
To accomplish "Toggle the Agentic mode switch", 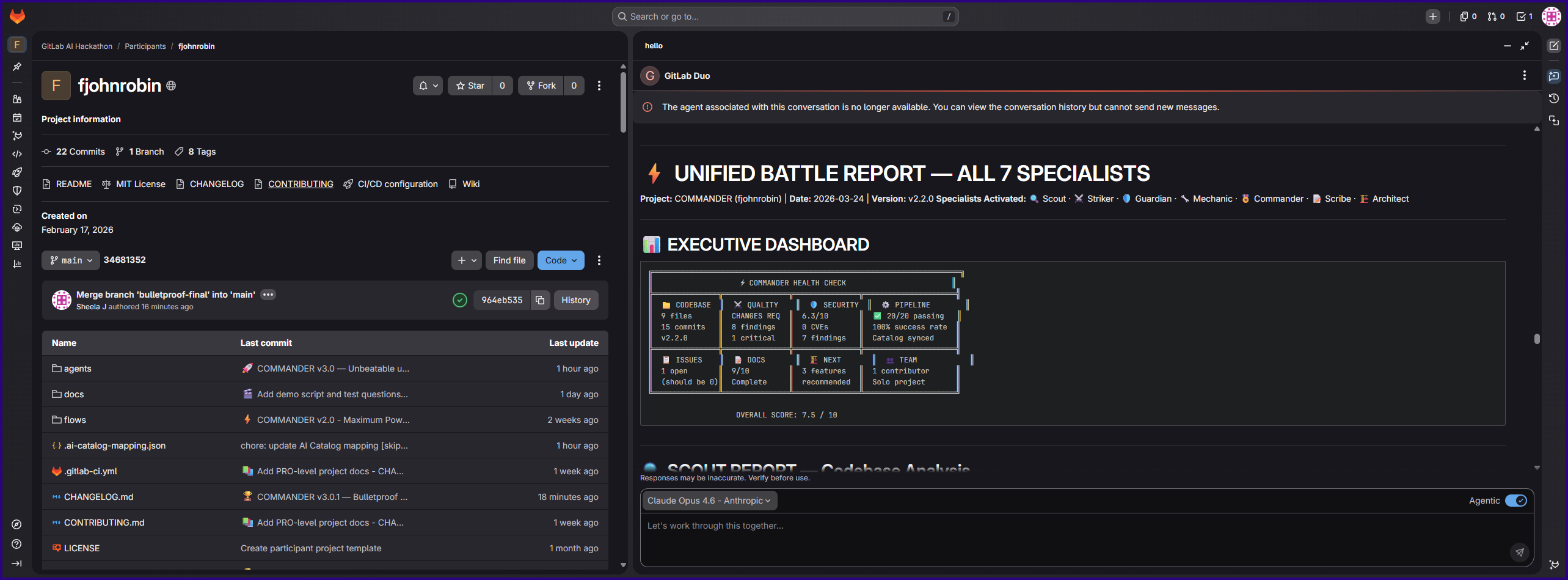I will 1516,501.
